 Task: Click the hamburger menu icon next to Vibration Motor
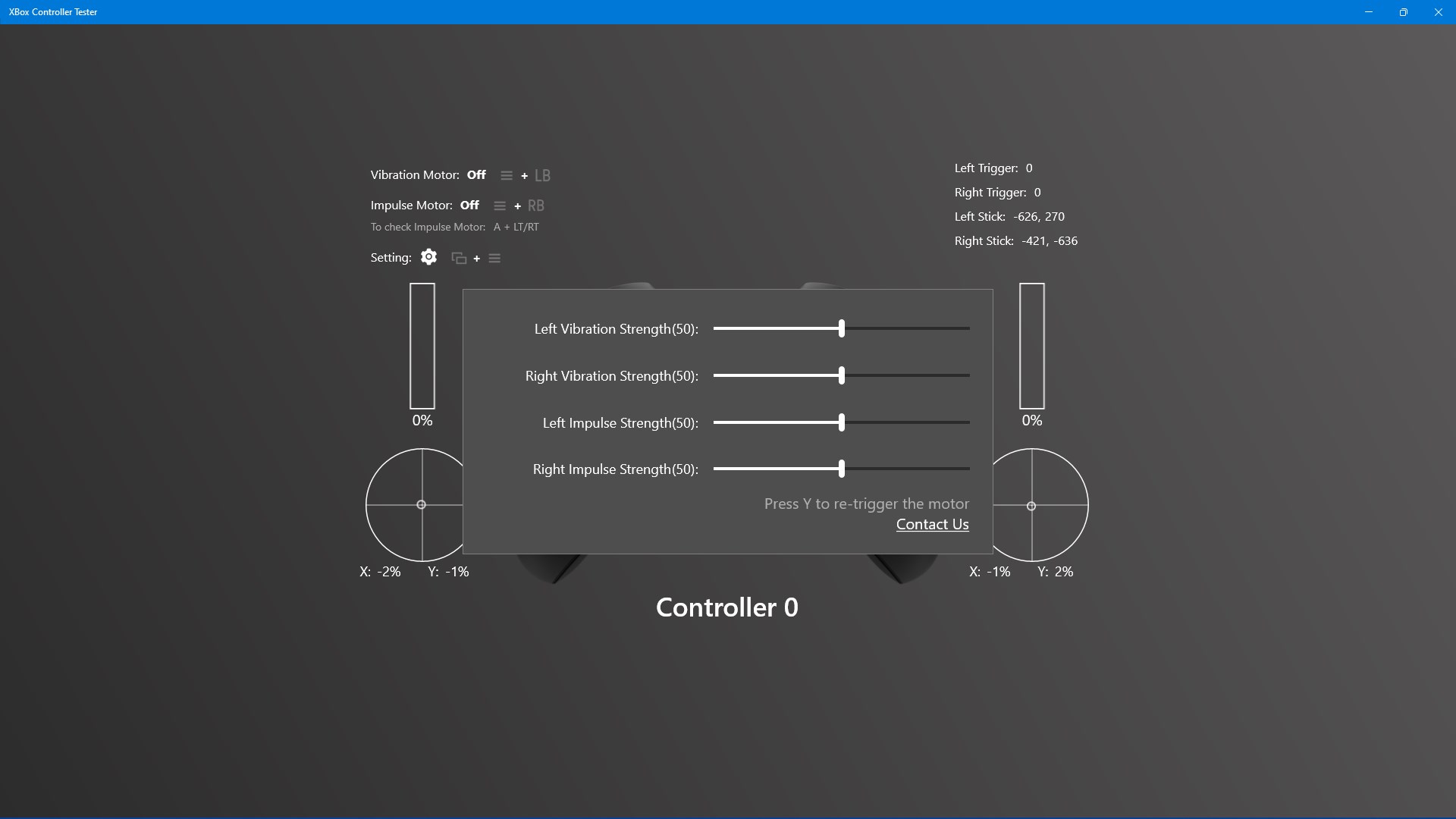click(x=506, y=176)
